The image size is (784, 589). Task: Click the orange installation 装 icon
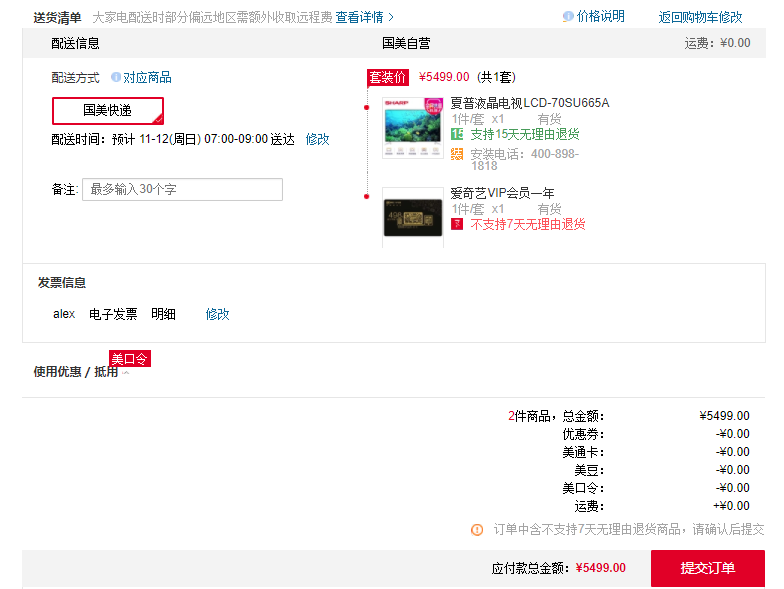(457, 154)
